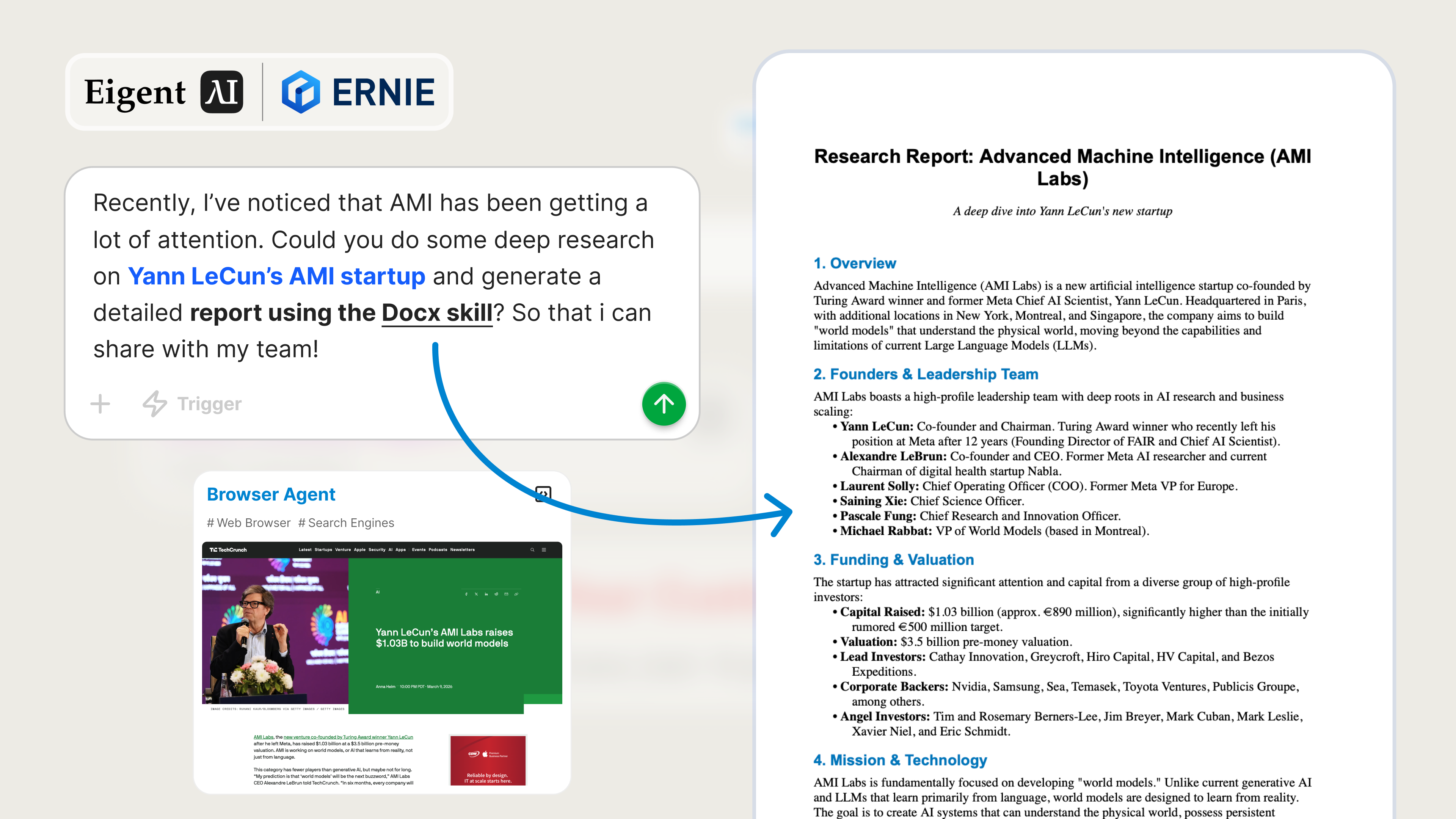Open the 'new venture co-founded' article link
This screenshot has height=819, width=1456.
pyautogui.click(x=348, y=737)
